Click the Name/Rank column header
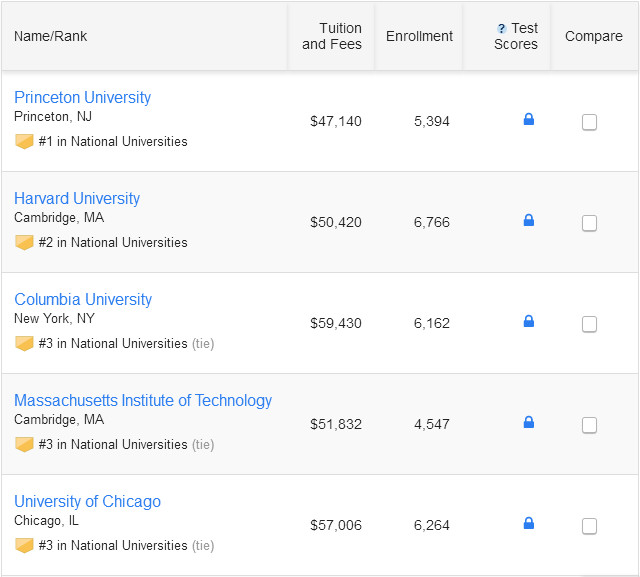640x577 pixels. point(51,36)
